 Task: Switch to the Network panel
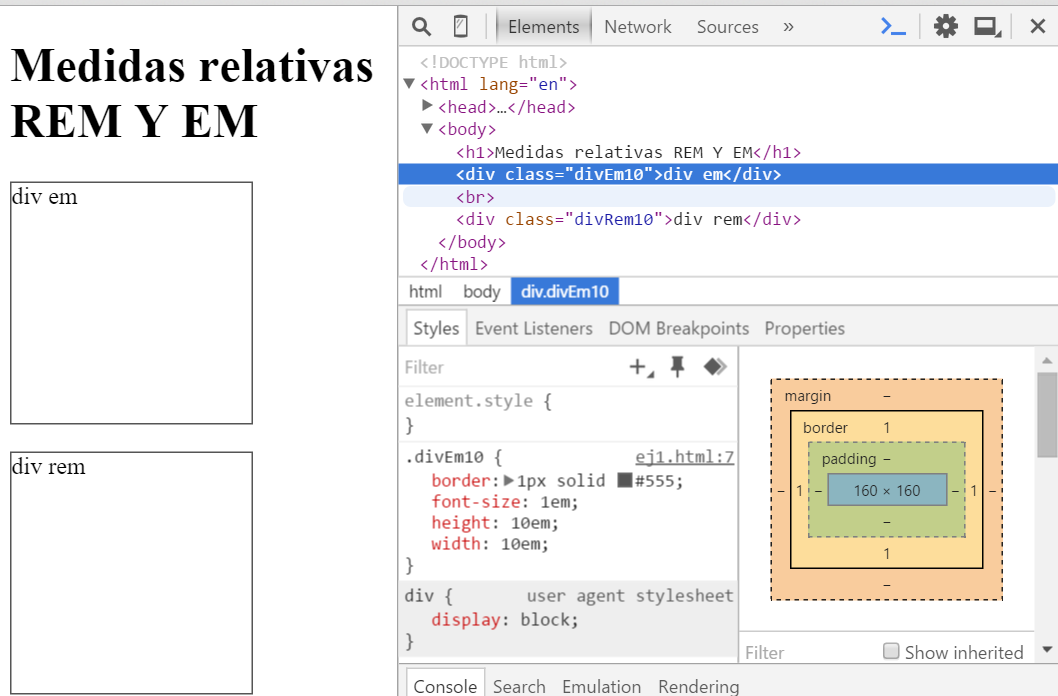coord(637,26)
